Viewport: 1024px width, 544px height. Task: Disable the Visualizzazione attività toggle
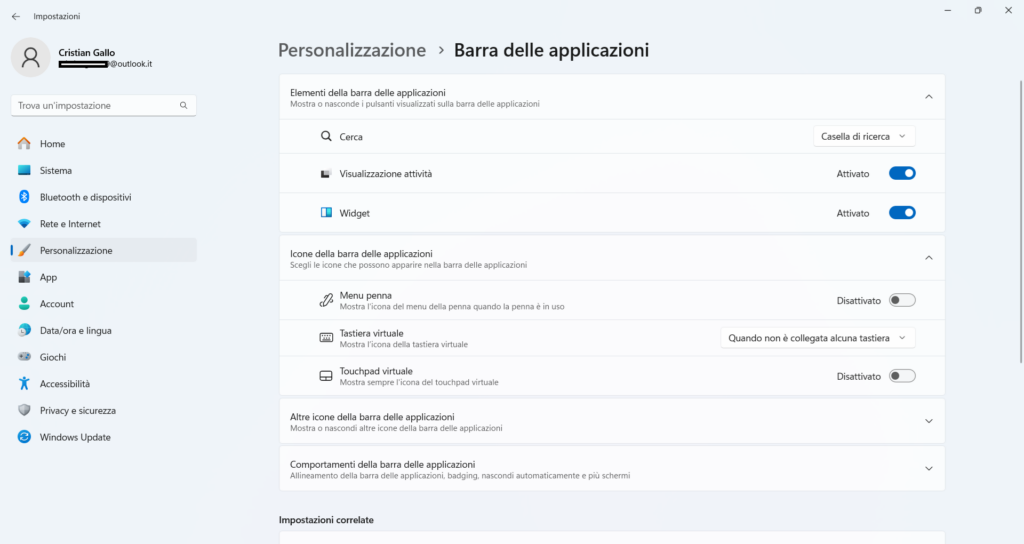pyautogui.click(x=902, y=174)
